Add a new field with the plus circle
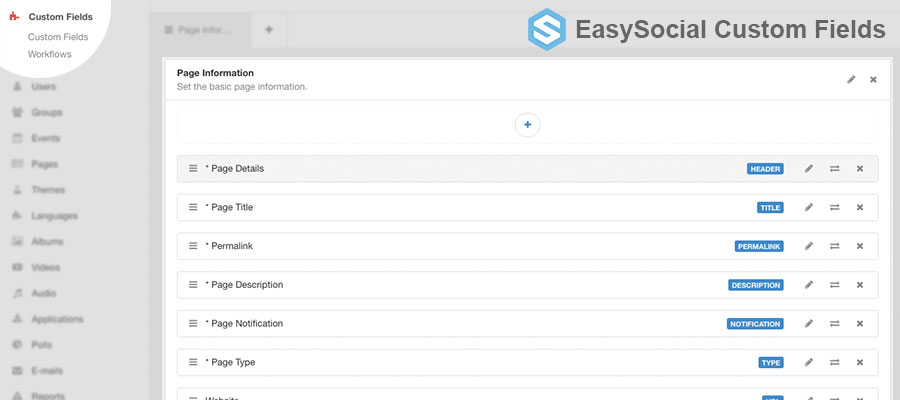 point(527,125)
